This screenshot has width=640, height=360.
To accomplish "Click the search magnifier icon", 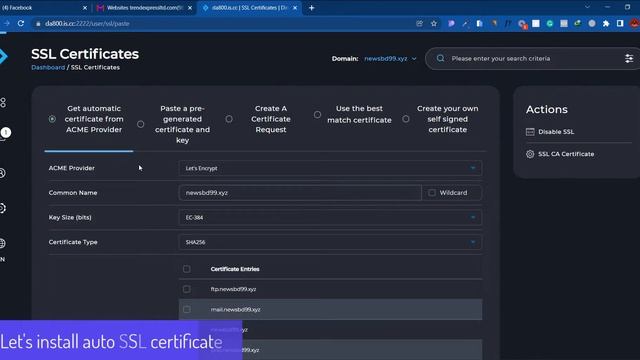I will point(440,58).
